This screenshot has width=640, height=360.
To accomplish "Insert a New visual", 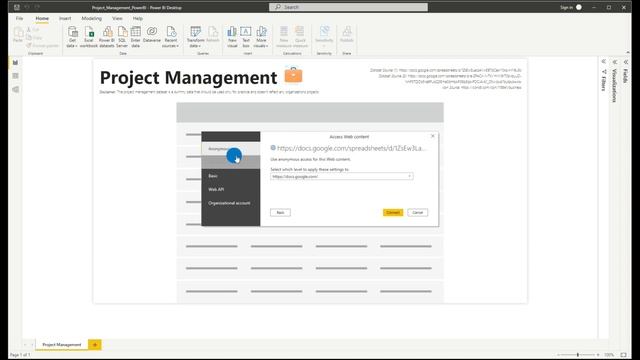I will pyautogui.click(x=232, y=37).
